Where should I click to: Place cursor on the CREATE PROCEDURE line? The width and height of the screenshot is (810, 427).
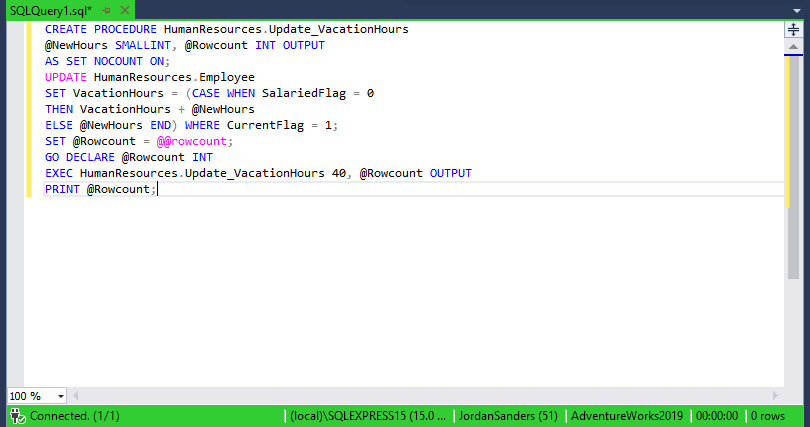click(227, 29)
